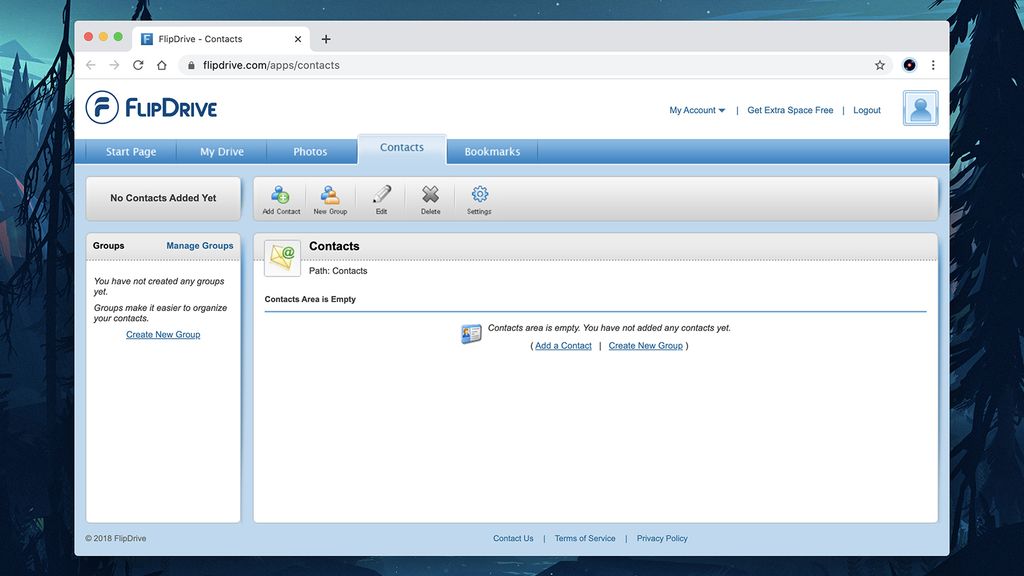Open the profile avatar icon

pos(919,107)
